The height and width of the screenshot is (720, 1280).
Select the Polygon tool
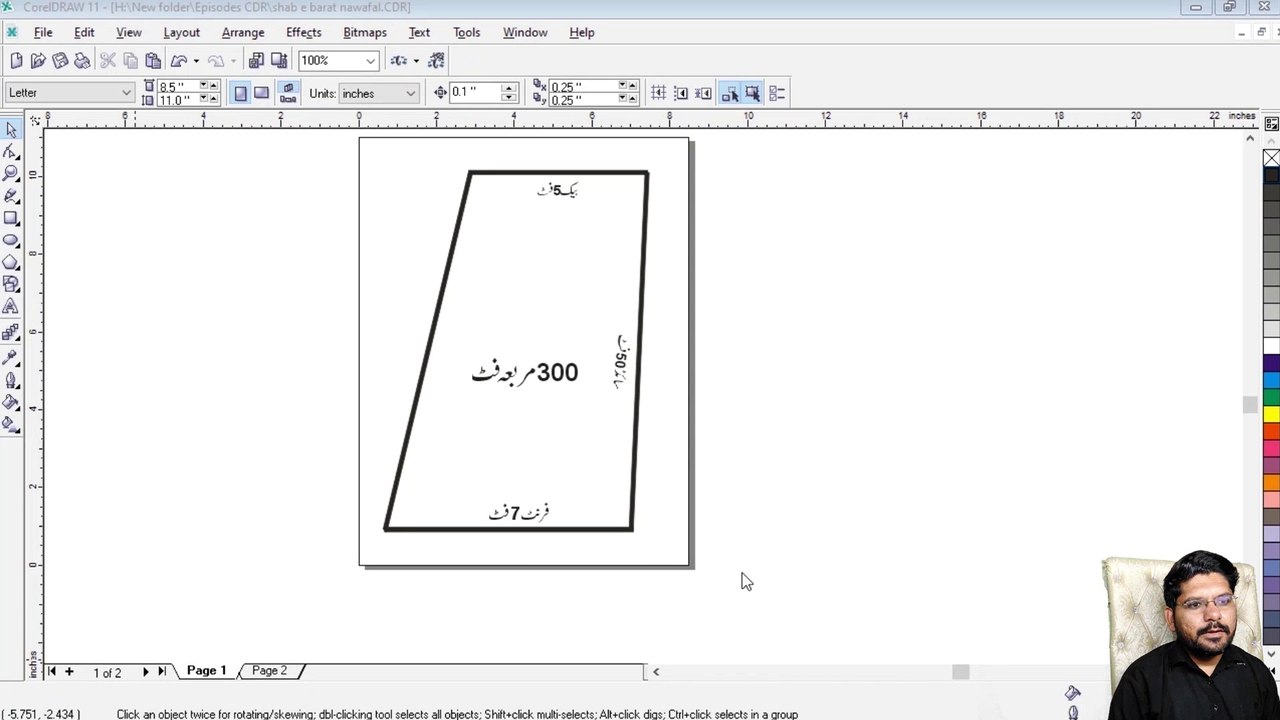click(11, 262)
